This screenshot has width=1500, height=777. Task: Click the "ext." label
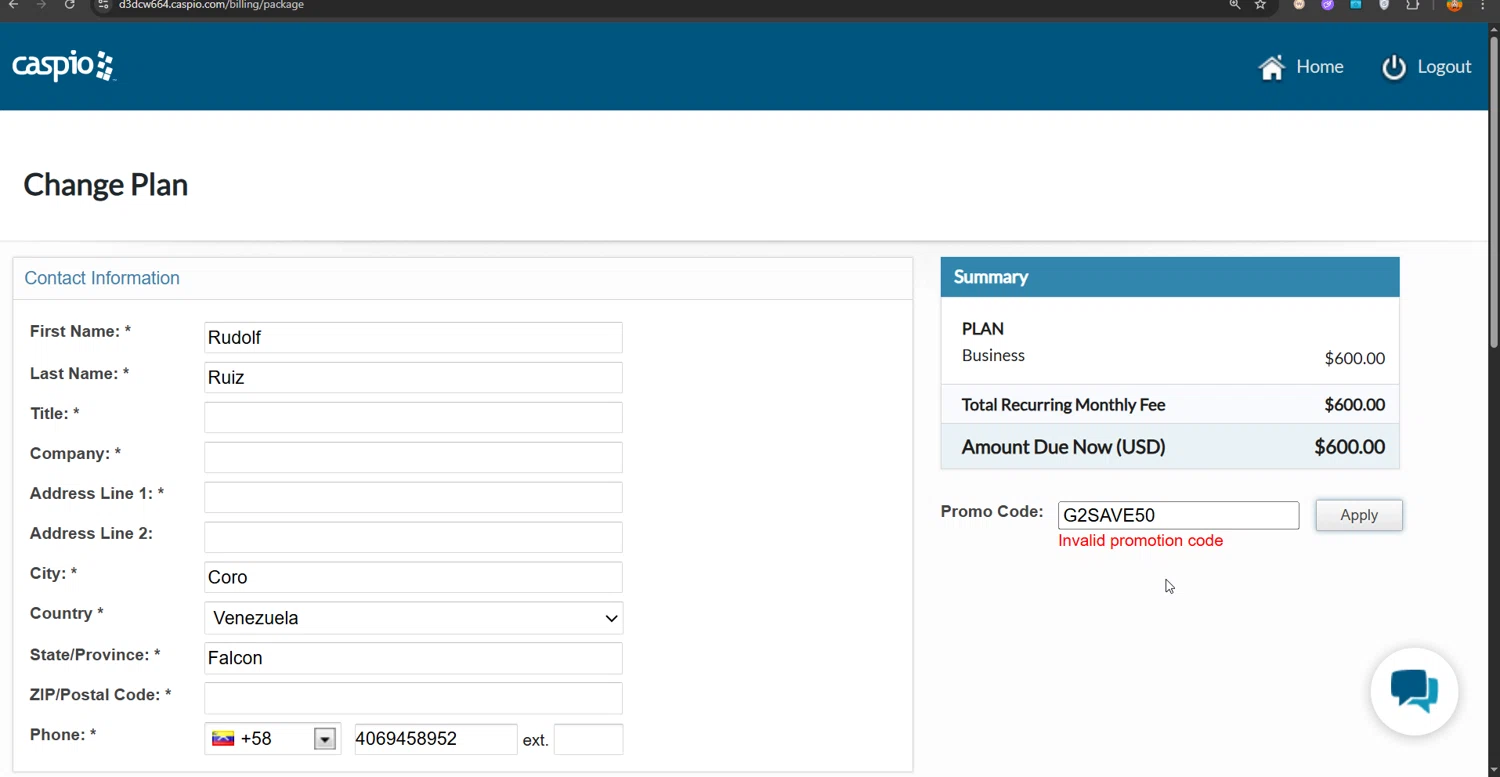[535, 741]
